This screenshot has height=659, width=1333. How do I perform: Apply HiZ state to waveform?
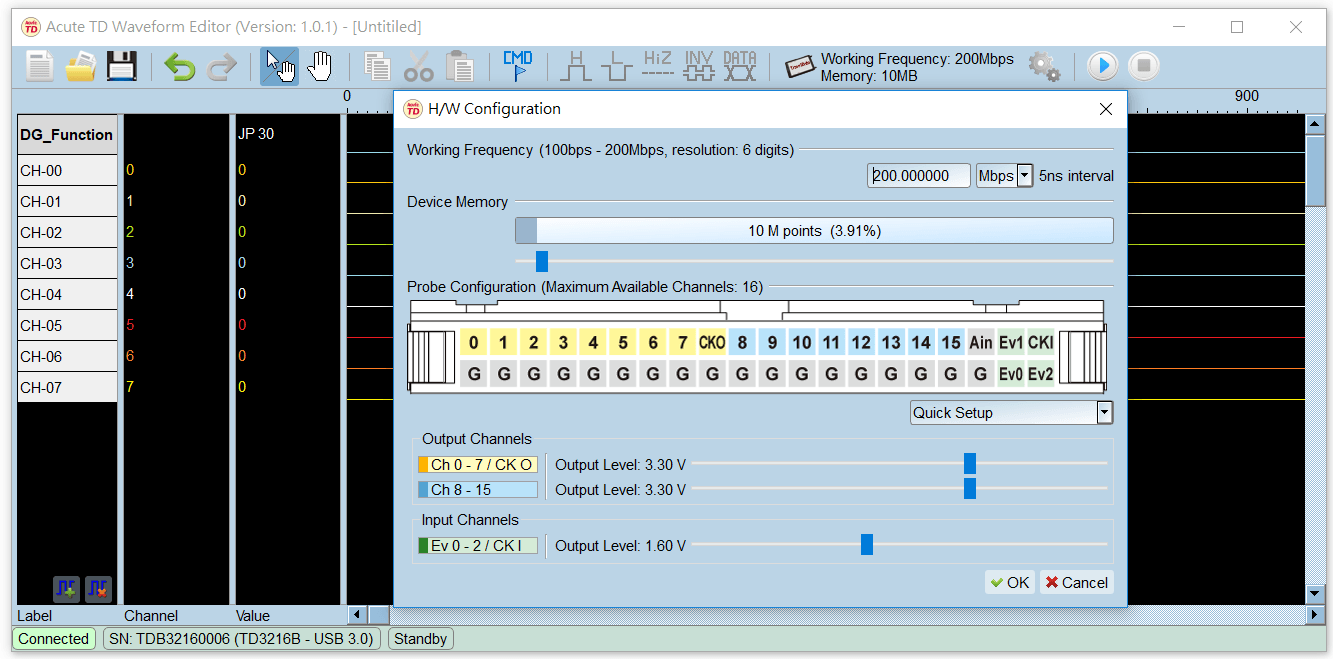(657, 65)
